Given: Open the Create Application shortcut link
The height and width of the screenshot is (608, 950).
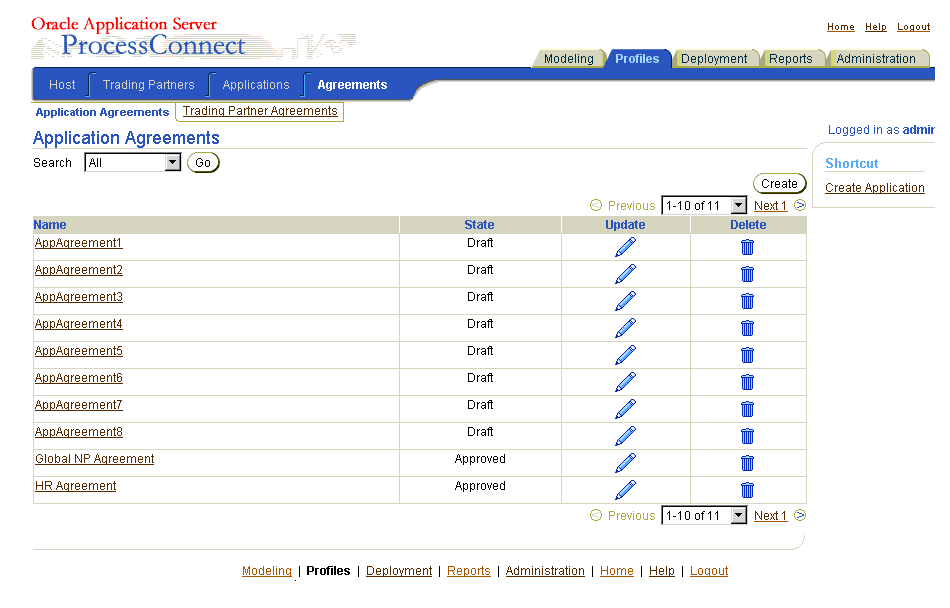Looking at the screenshot, I should coord(874,188).
